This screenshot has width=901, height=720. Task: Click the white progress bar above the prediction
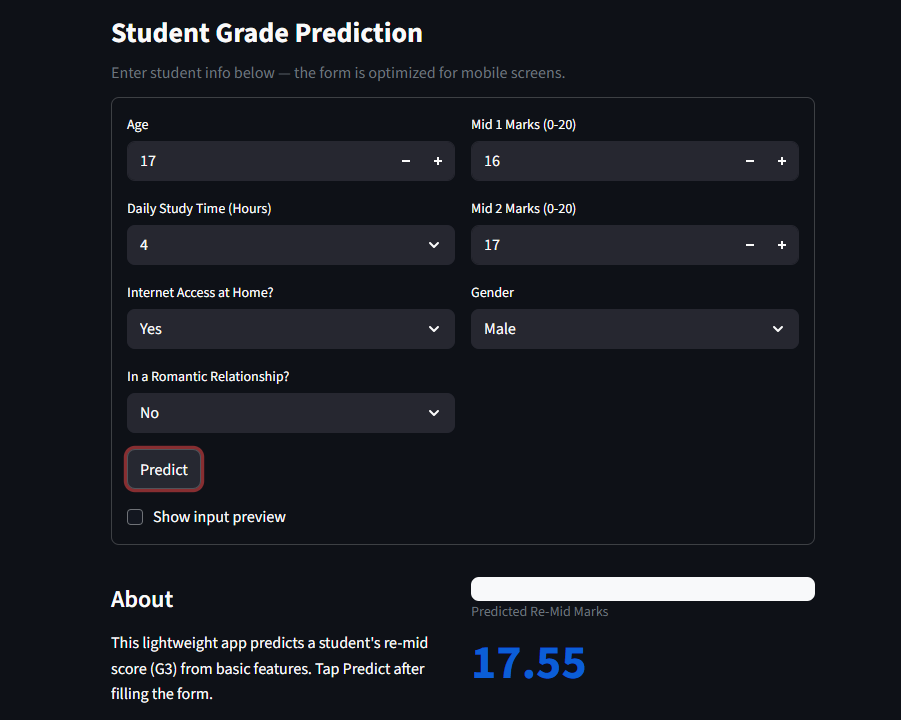642,589
